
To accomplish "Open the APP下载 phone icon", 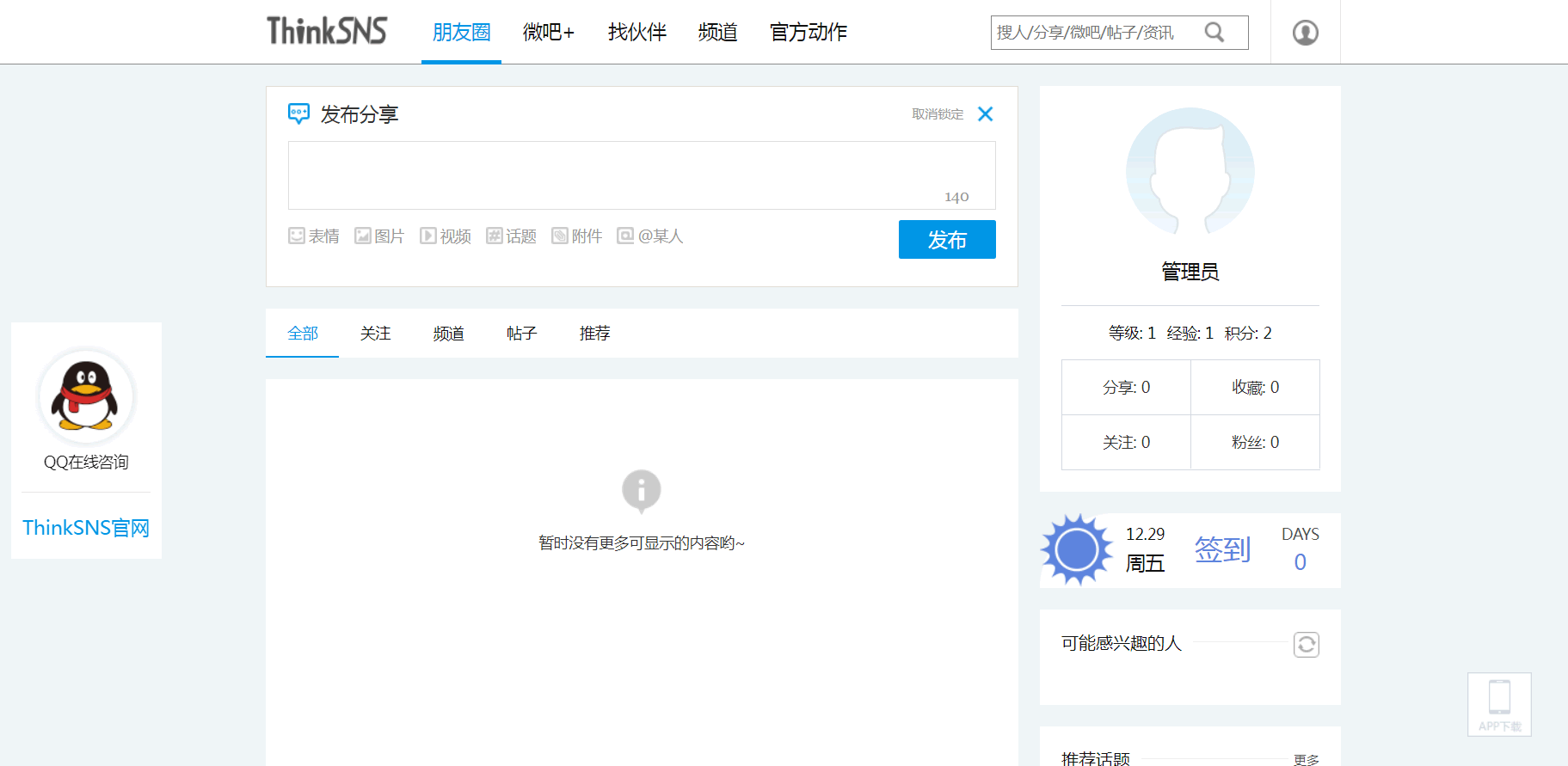I will coord(1499,703).
